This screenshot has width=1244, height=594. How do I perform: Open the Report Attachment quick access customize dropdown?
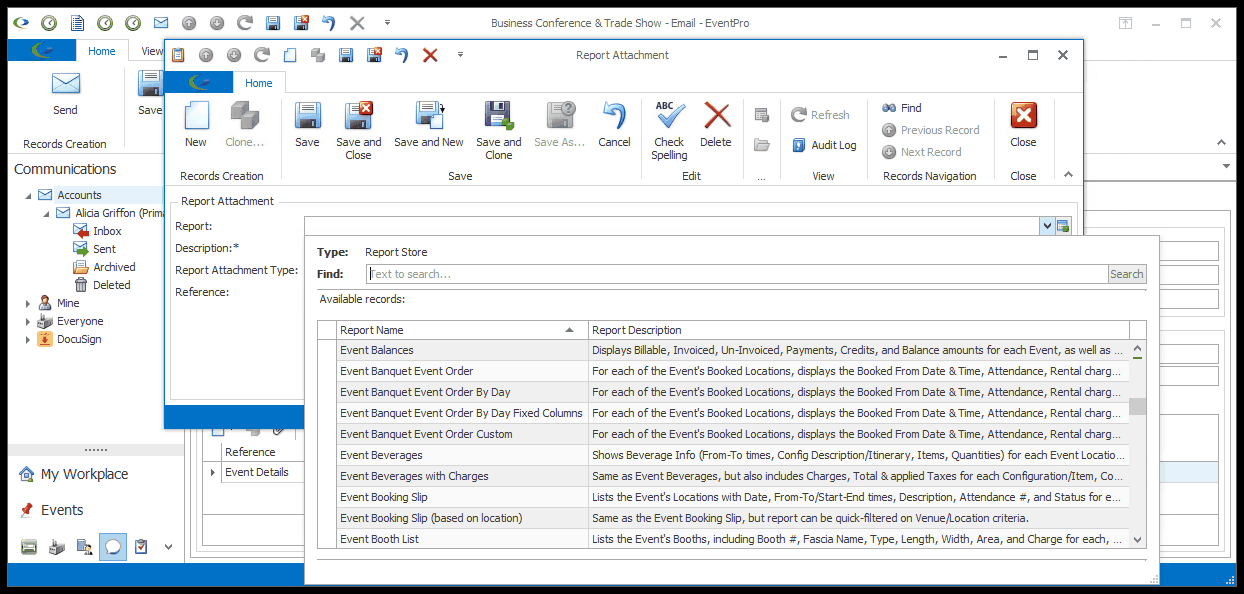pyautogui.click(x=460, y=55)
